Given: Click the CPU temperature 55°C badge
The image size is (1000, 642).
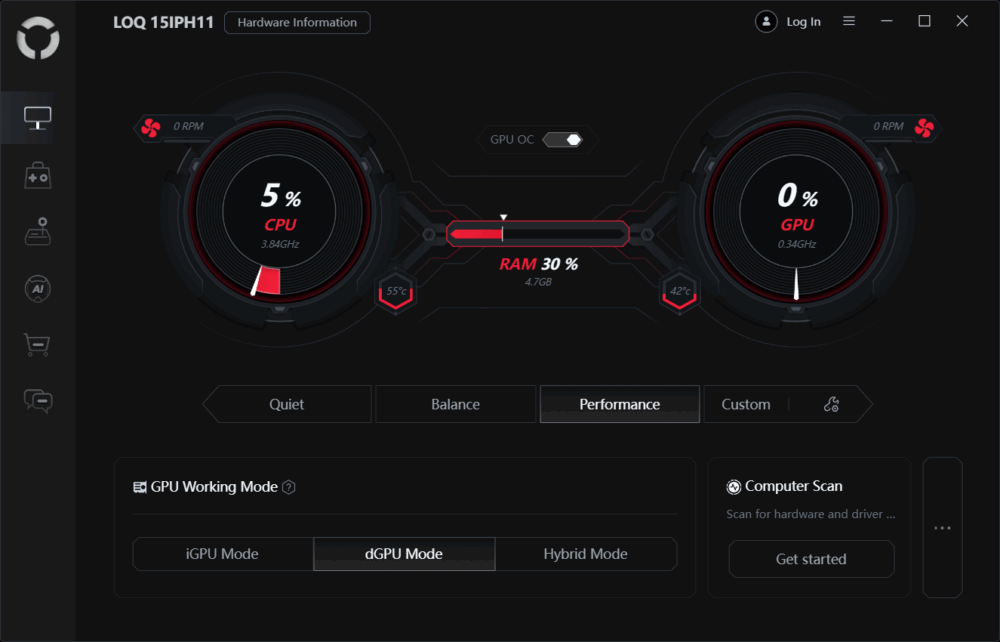Looking at the screenshot, I should point(396,293).
